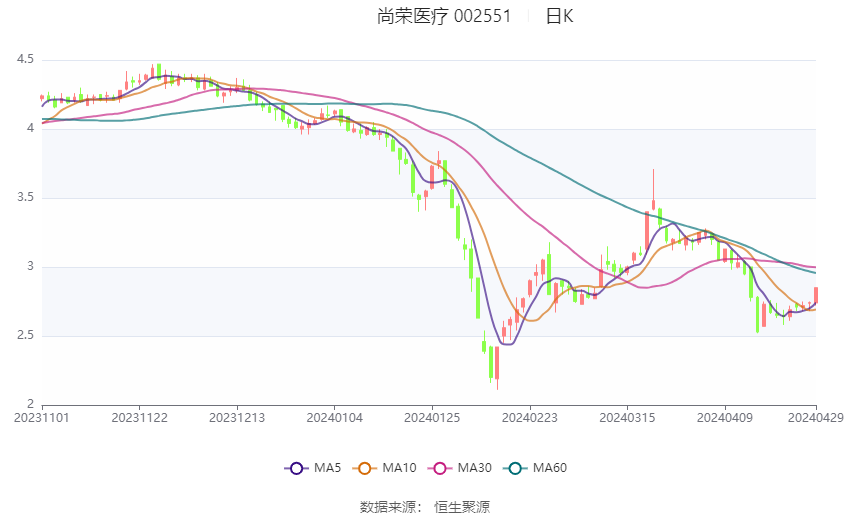The height and width of the screenshot is (517, 850).
Task: Click the 2.5 price axis label
Action: click(x=25, y=336)
